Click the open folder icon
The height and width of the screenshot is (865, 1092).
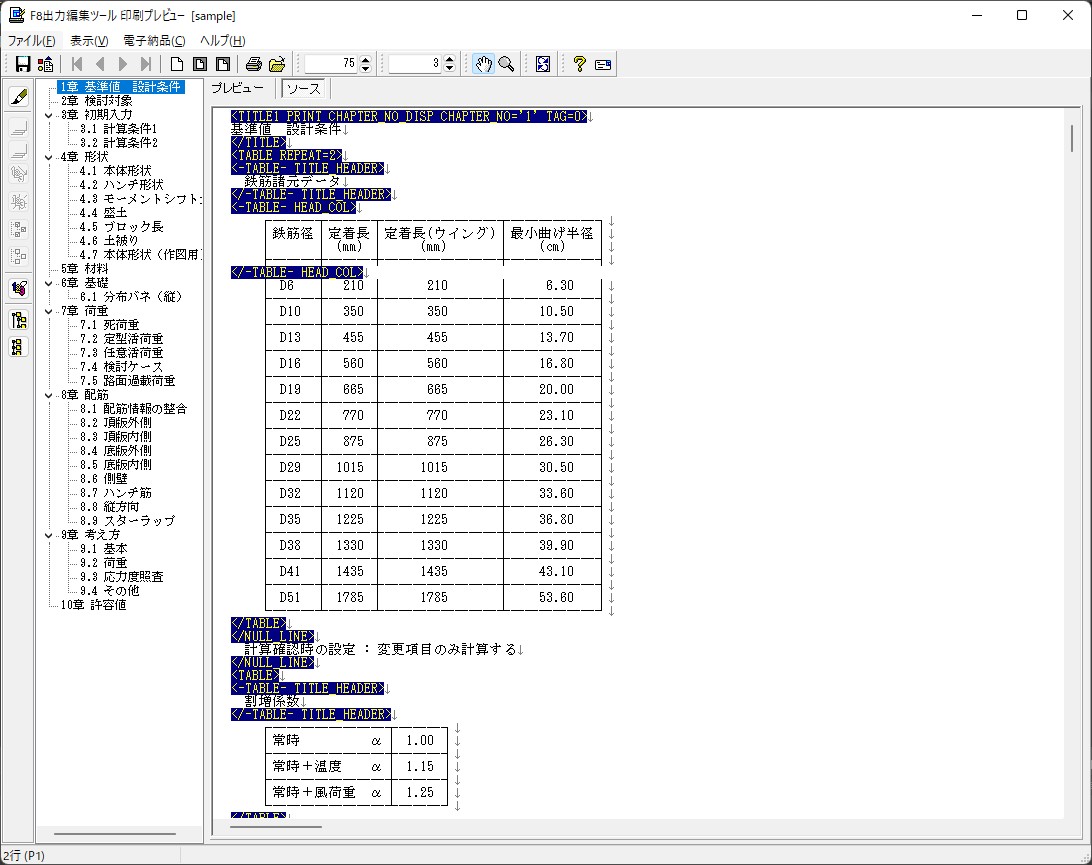(x=277, y=64)
